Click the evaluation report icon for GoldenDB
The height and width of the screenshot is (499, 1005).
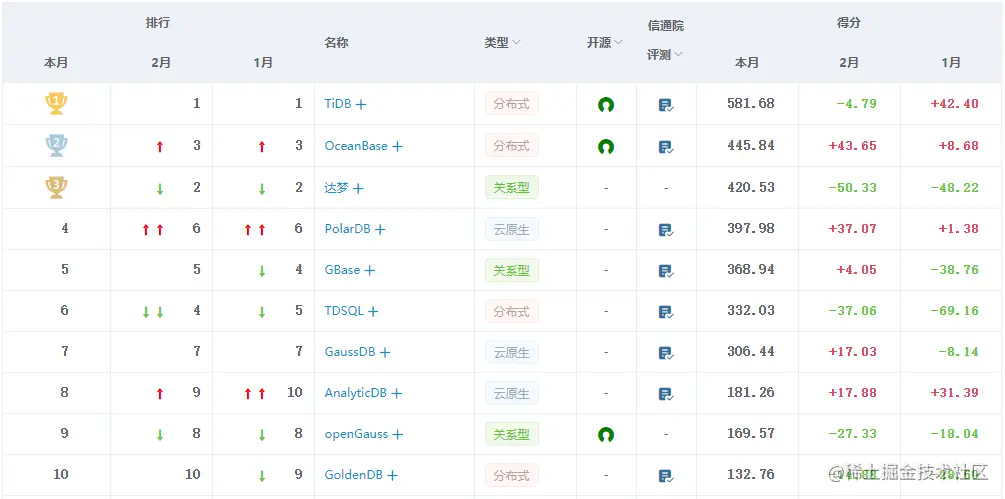point(666,475)
